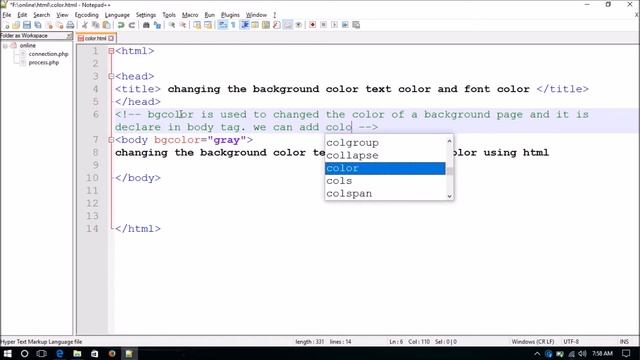Open the Macro menu
The image size is (640, 360).
(190, 15)
